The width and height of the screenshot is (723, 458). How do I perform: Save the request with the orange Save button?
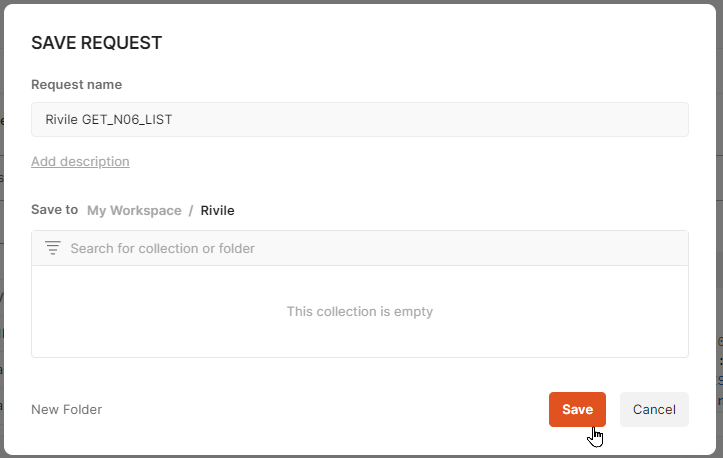coord(577,409)
